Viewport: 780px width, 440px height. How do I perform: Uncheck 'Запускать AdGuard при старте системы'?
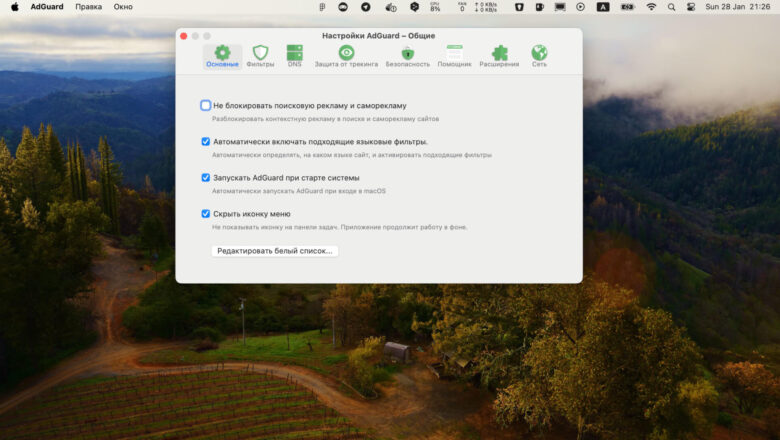pos(205,177)
